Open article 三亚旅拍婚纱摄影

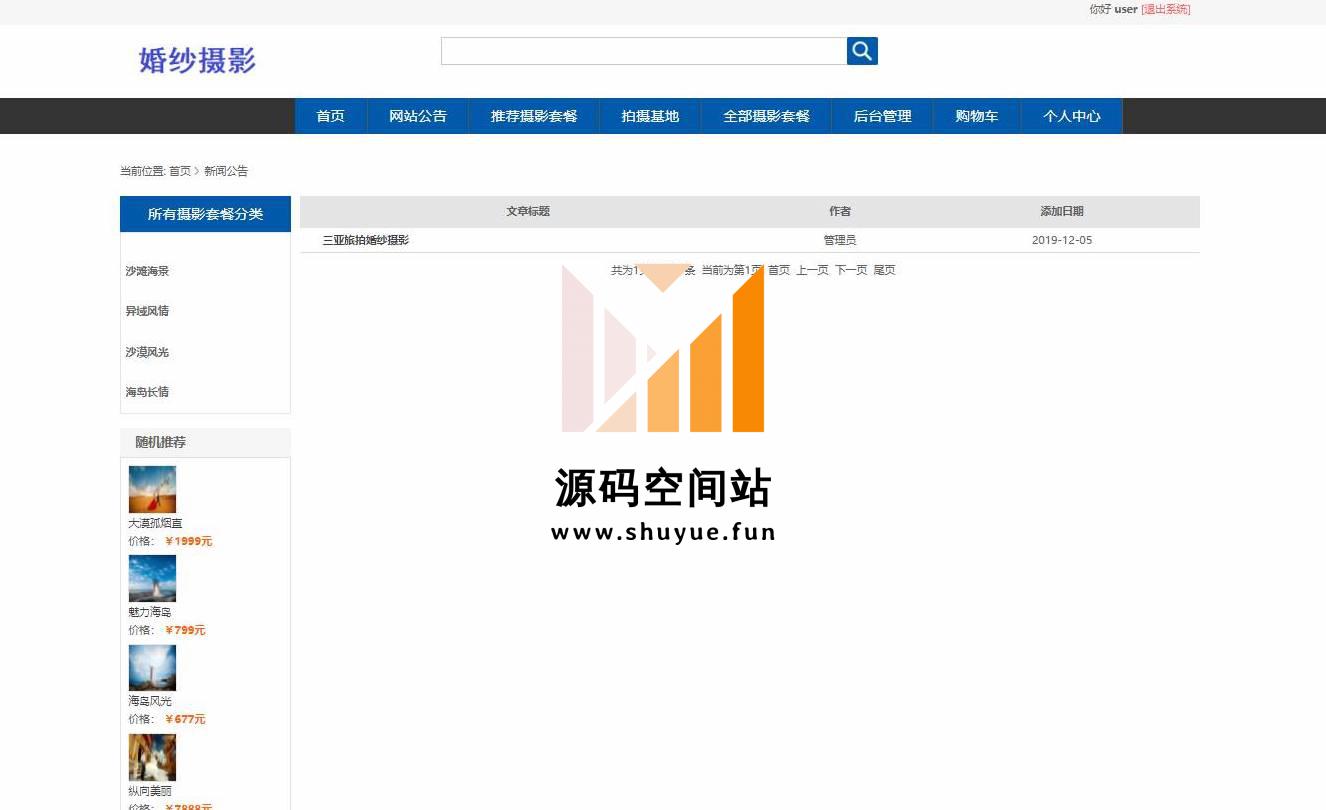365,240
